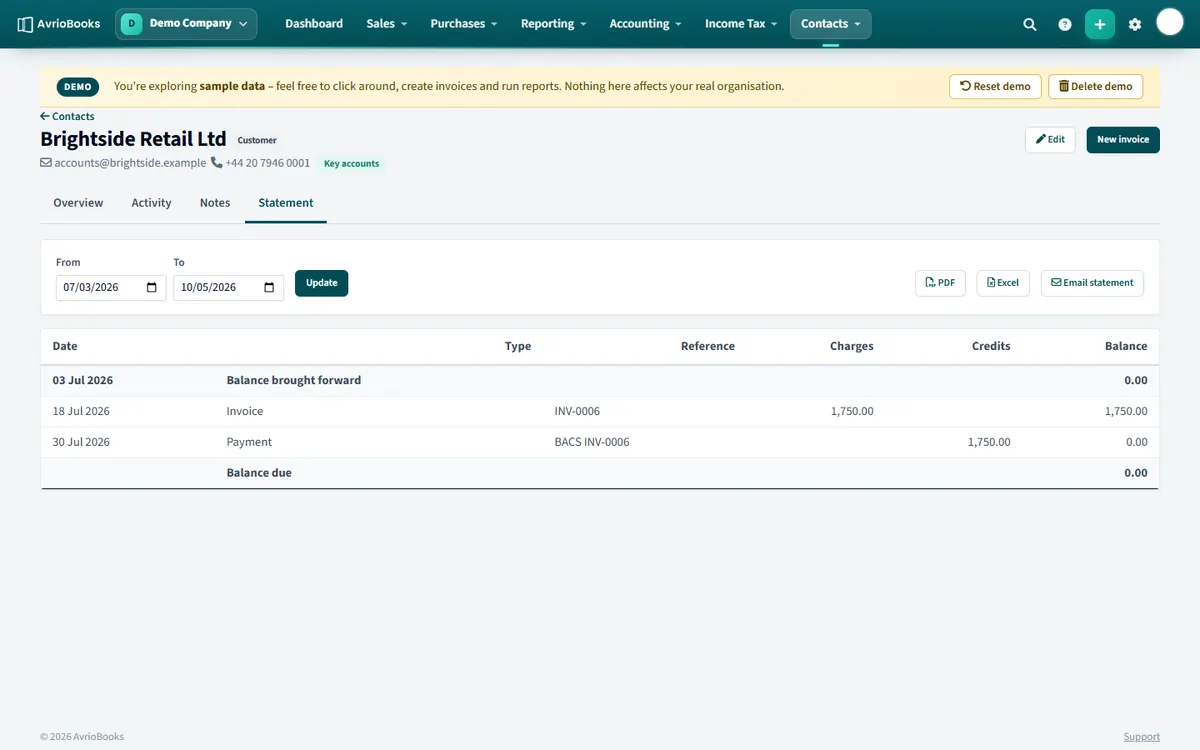Click the Brightside Retail Ltd heading
Viewport: 1200px width, 750px height.
coord(133,139)
